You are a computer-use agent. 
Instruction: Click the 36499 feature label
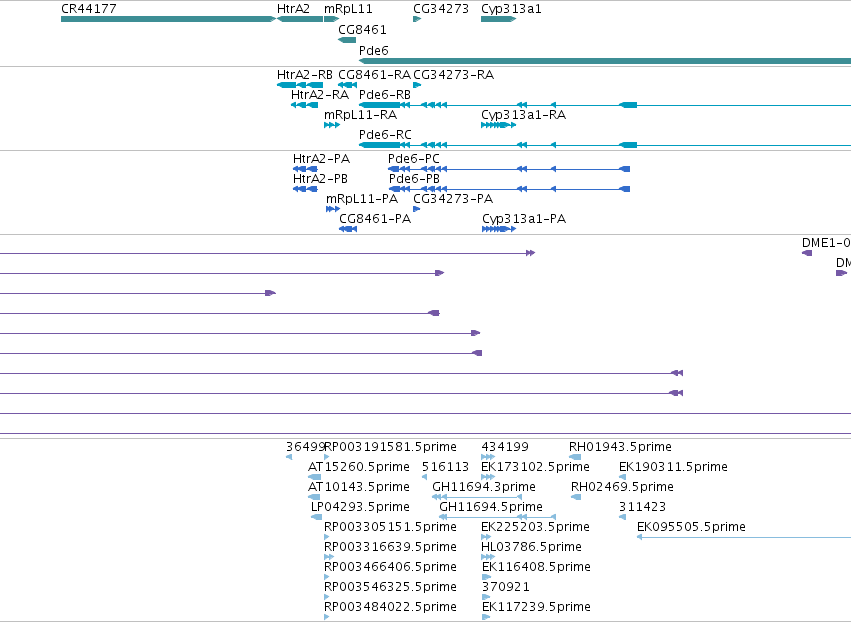tap(306, 447)
